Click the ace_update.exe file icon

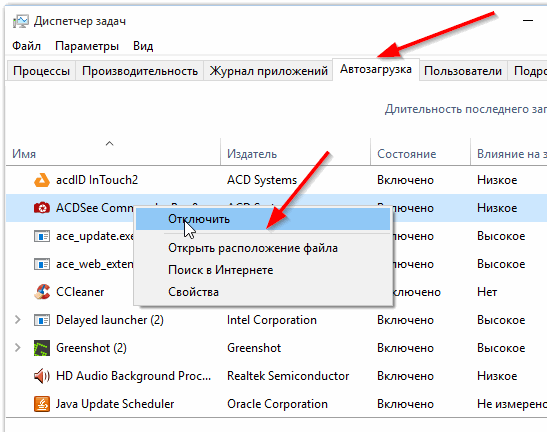(42, 236)
